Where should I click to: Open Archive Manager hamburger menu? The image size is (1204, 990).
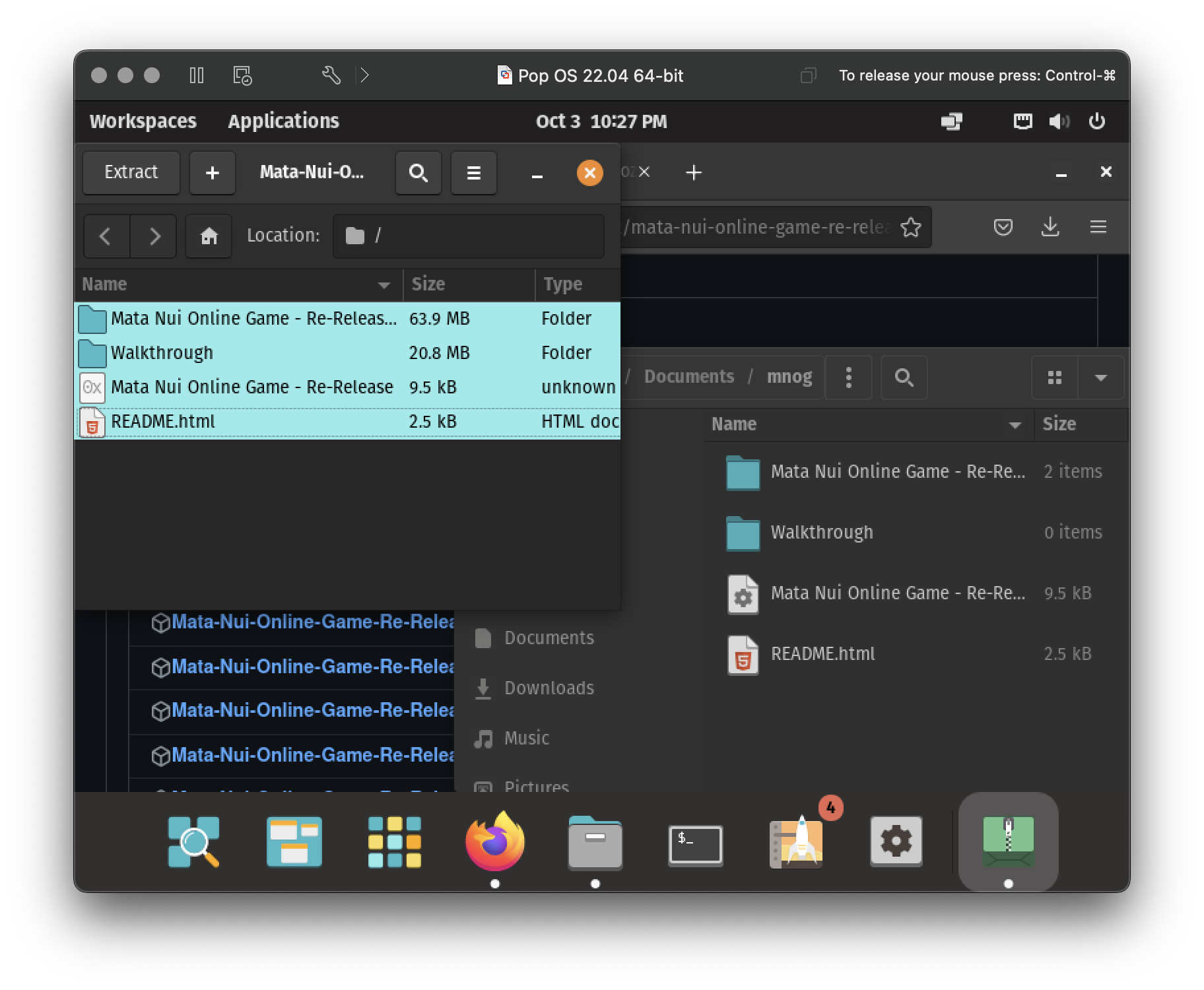point(473,173)
